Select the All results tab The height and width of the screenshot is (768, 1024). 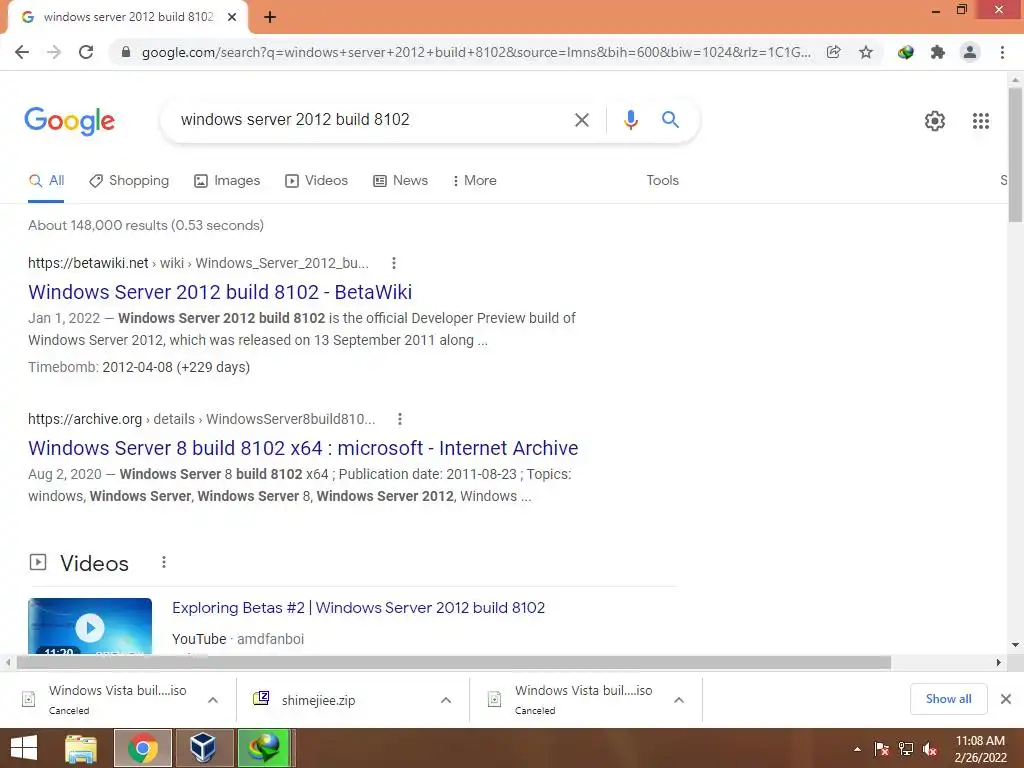click(x=46, y=181)
